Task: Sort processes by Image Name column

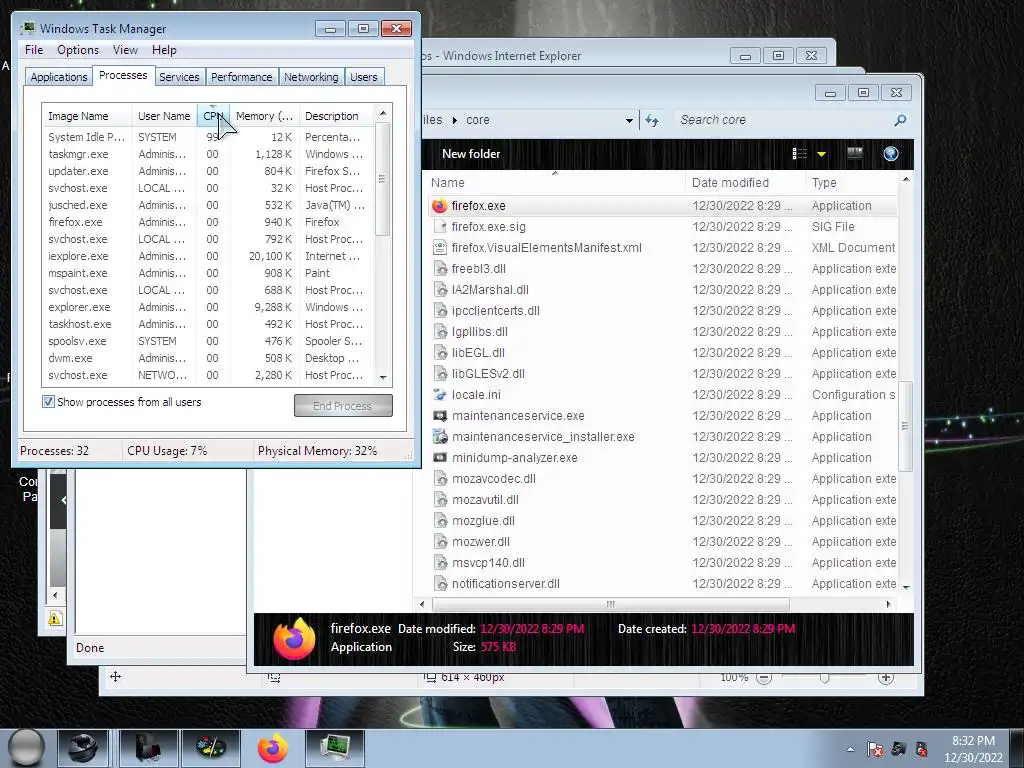Action: tap(87, 116)
